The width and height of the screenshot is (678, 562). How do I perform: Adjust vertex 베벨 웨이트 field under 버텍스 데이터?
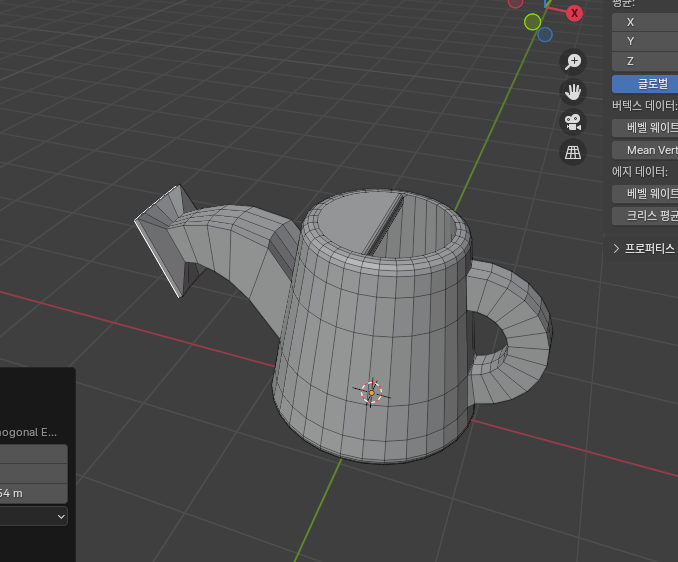tap(645, 128)
